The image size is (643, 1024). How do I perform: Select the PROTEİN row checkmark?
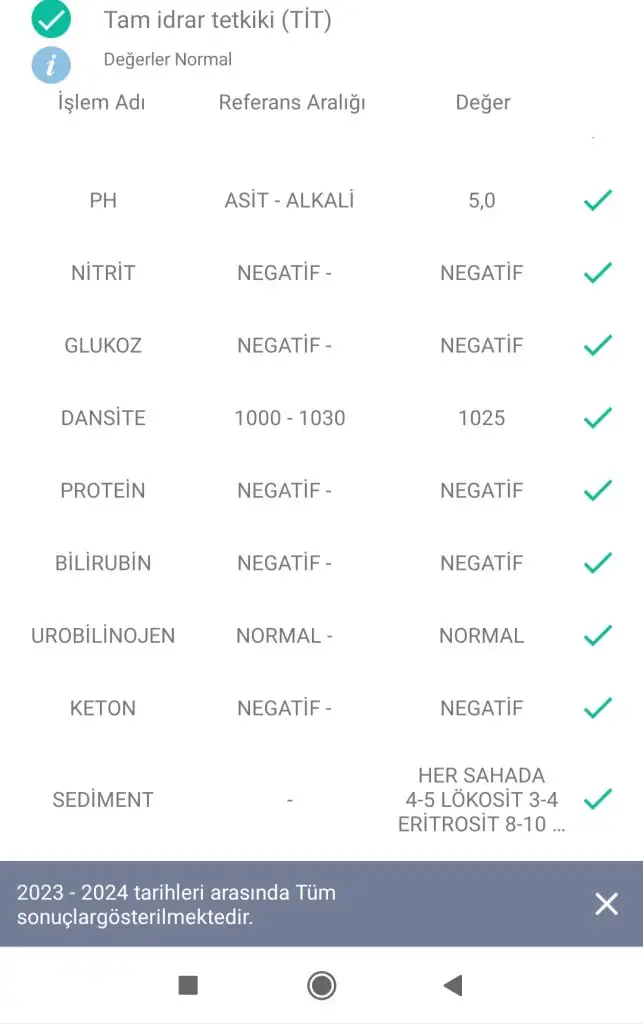[597, 491]
